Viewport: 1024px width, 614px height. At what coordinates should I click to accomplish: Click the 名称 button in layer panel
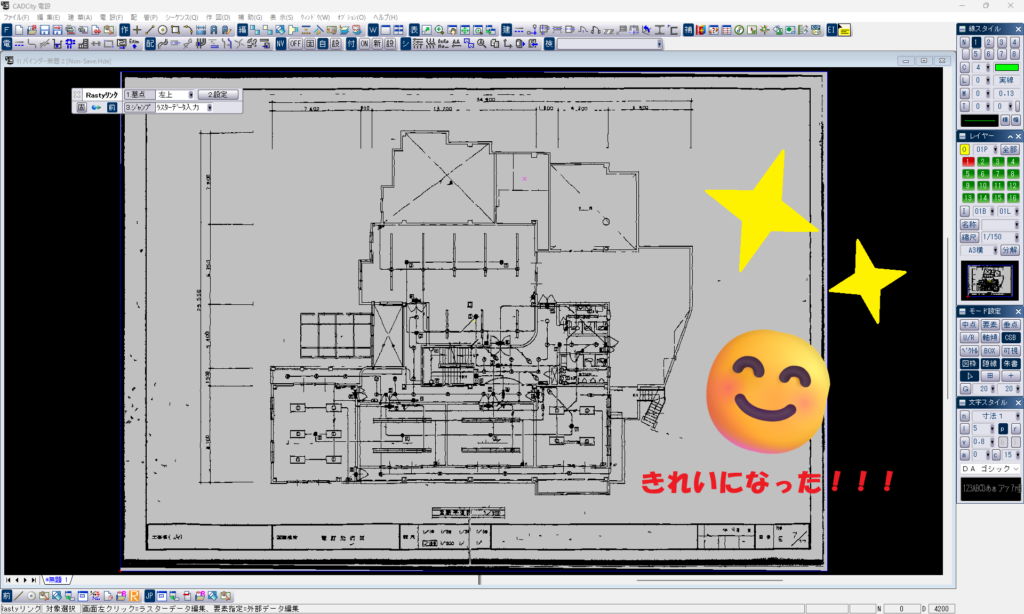969,224
